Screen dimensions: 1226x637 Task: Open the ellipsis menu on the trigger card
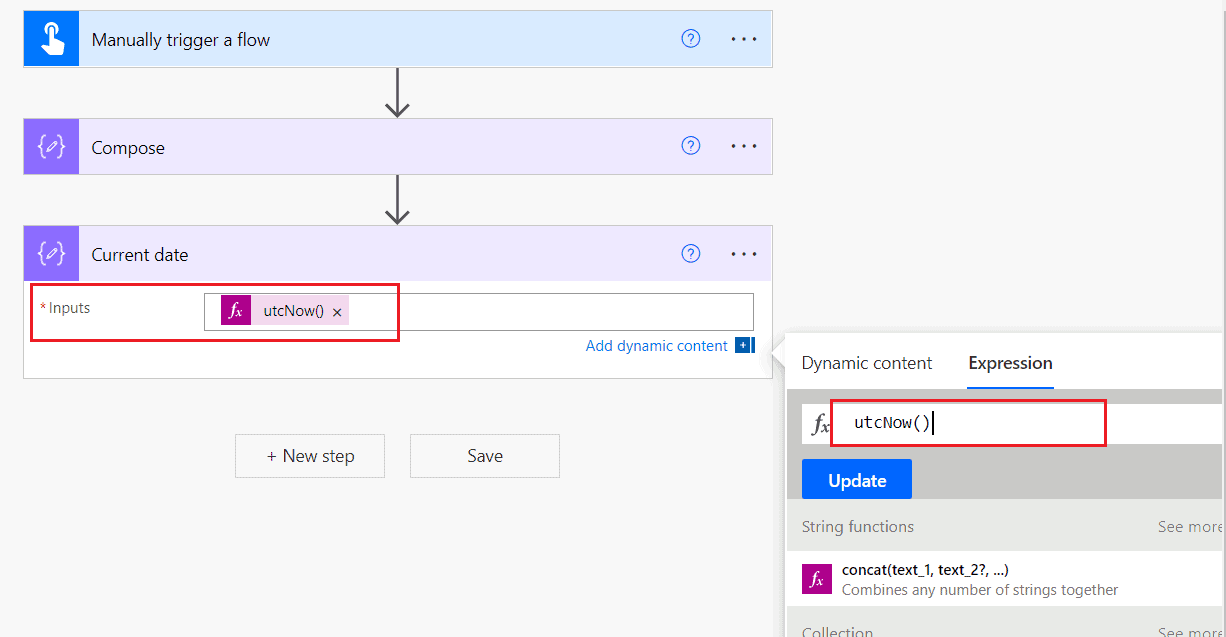(x=744, y=38)
